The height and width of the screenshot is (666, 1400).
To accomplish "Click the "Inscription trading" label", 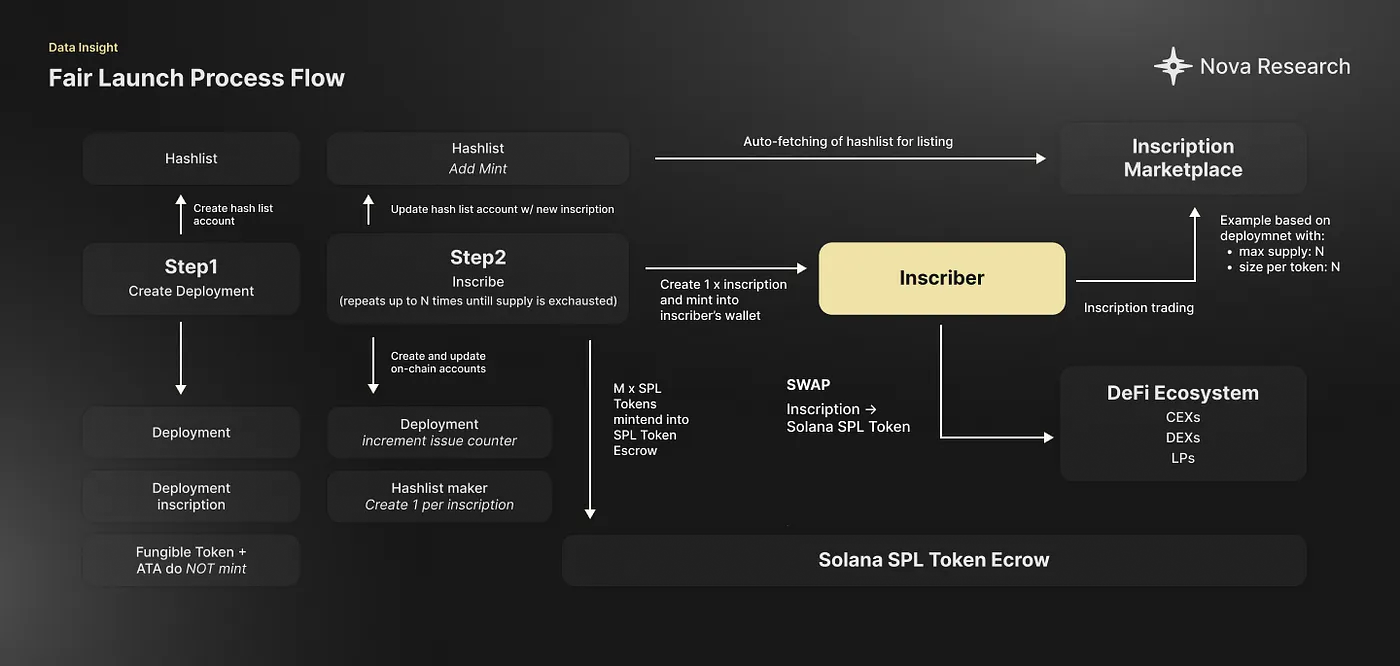I will [1139, 308].
